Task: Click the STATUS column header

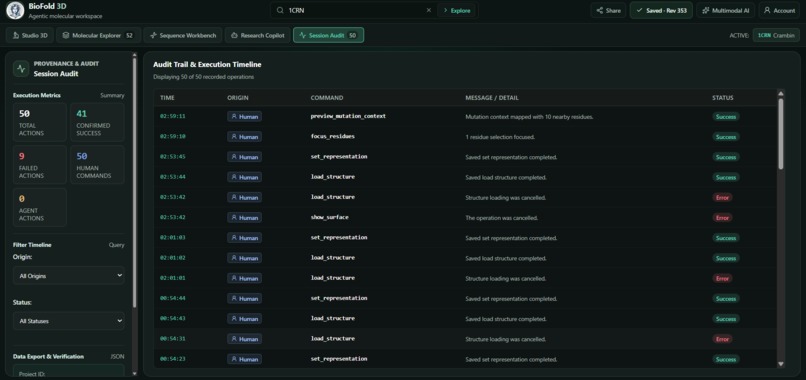Action: pyautogui.click(x=722, y=98)
